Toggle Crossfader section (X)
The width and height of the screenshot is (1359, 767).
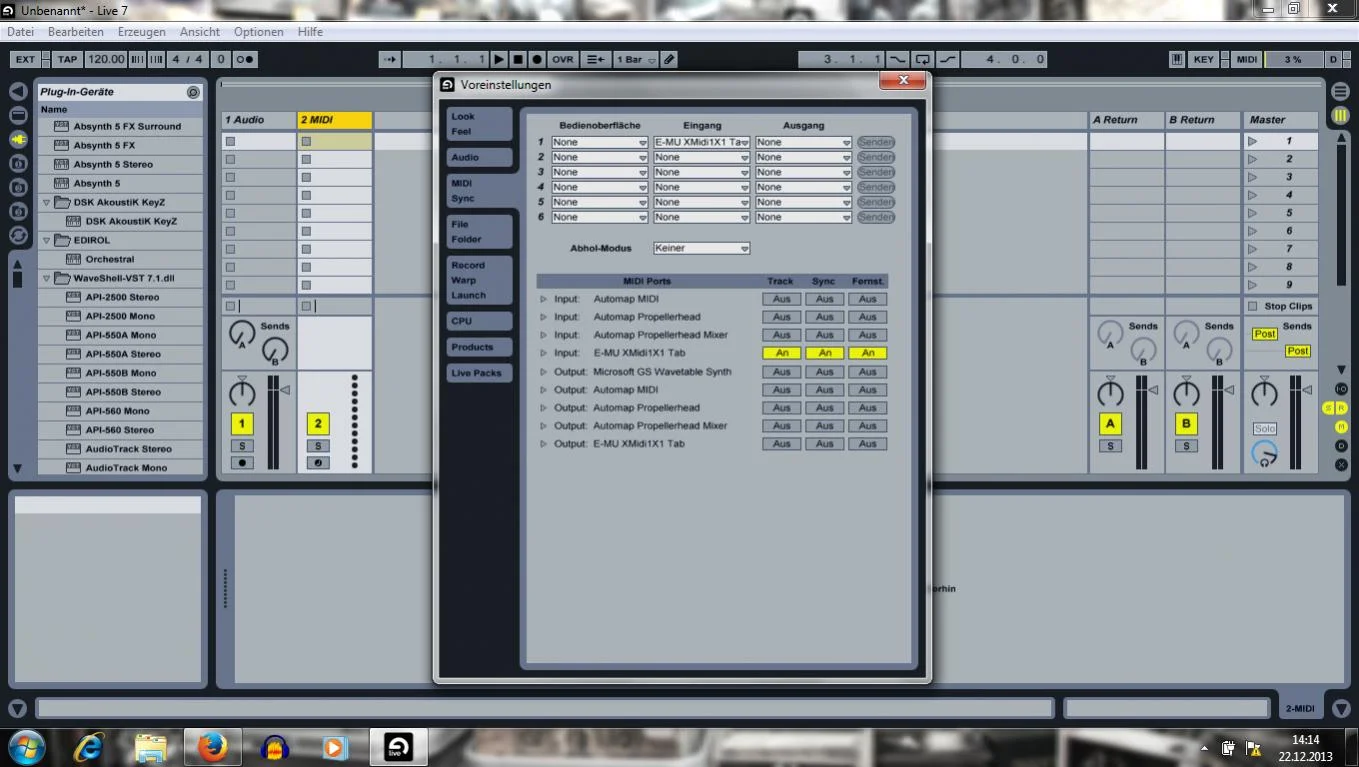click(1341, 465)
